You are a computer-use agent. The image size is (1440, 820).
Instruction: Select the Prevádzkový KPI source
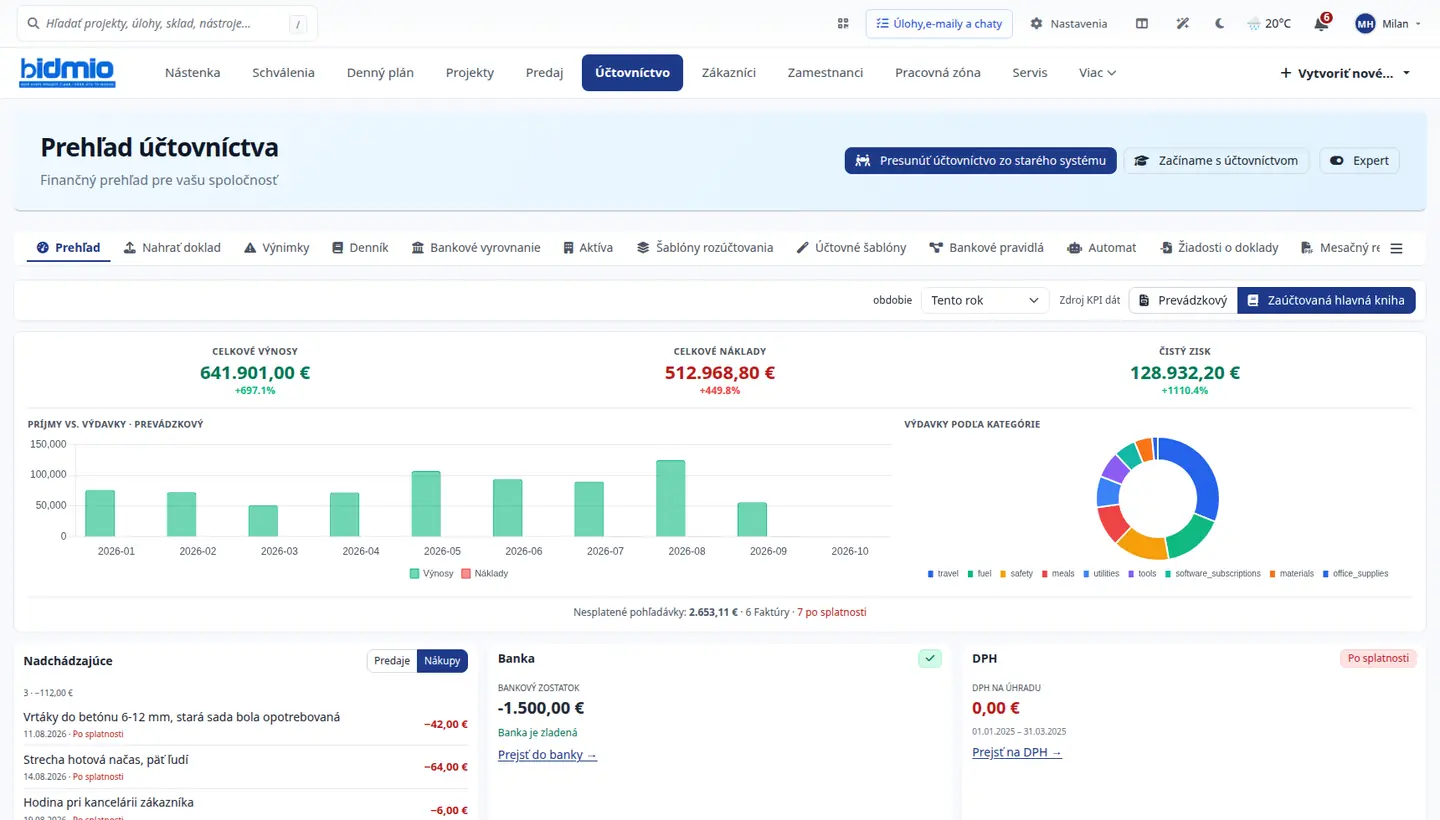click(x=1183, y=300)
